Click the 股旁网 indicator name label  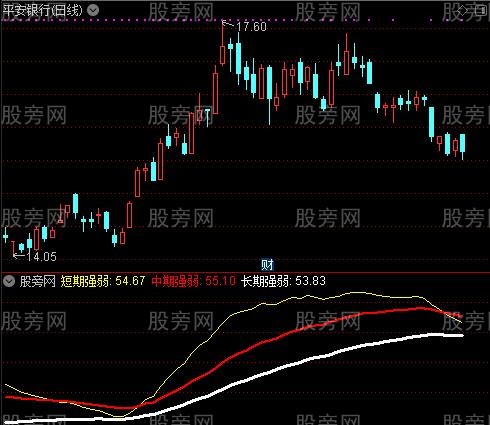pyautogui.click(x=38, y=281)
